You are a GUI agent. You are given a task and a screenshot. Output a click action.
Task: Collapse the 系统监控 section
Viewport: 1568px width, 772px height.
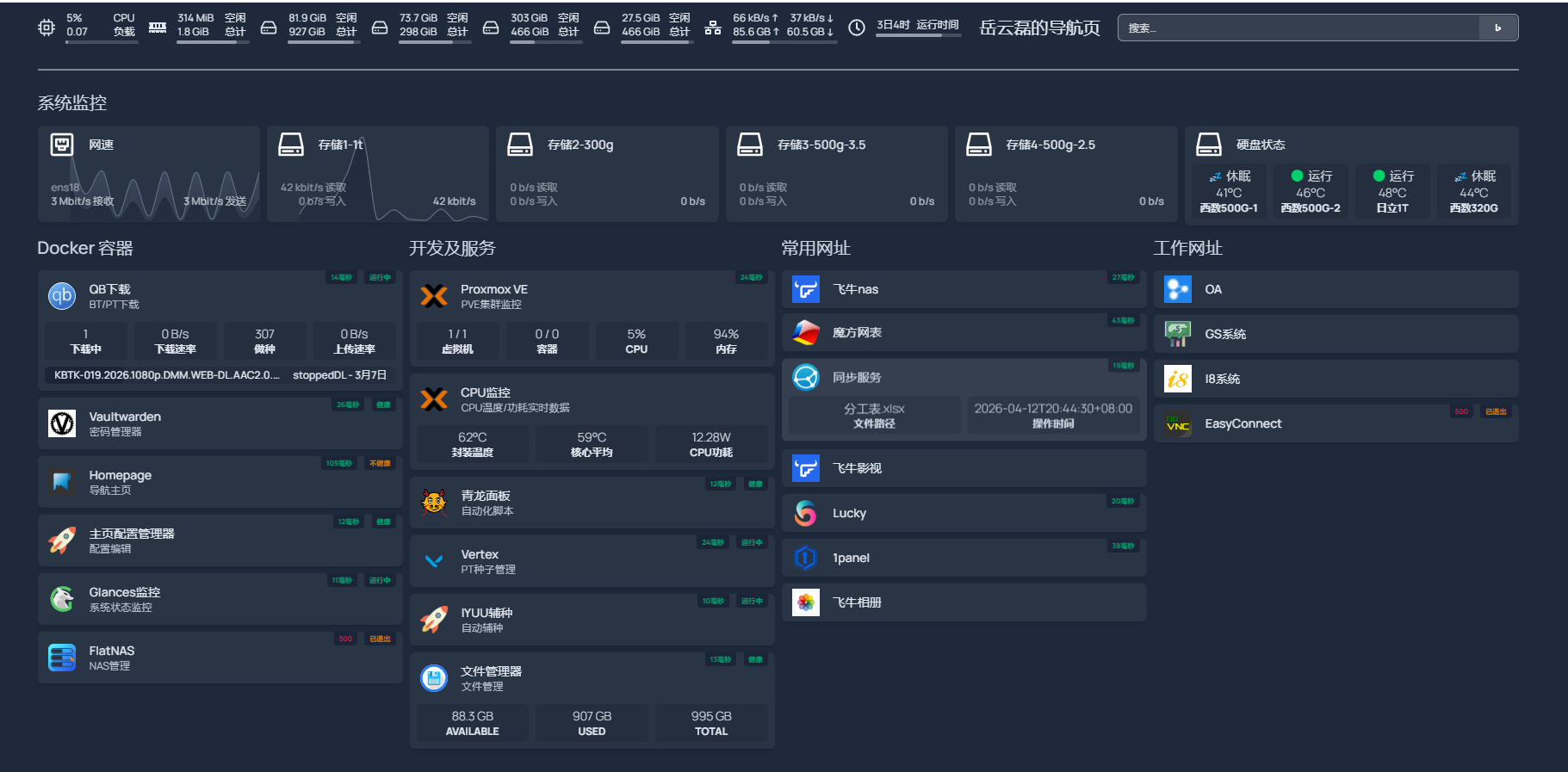point(72,102)
